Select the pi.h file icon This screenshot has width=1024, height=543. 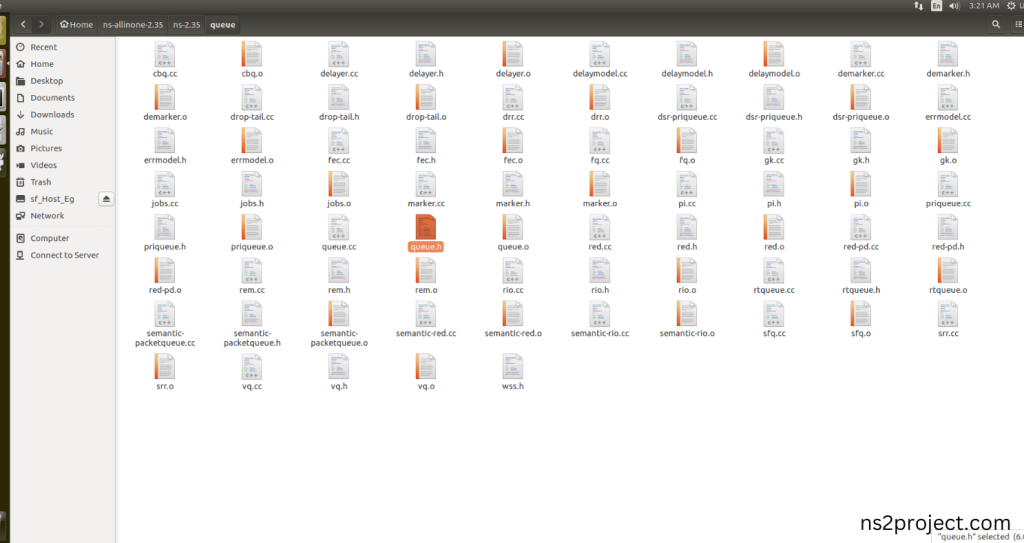click(x=774, y=184)
